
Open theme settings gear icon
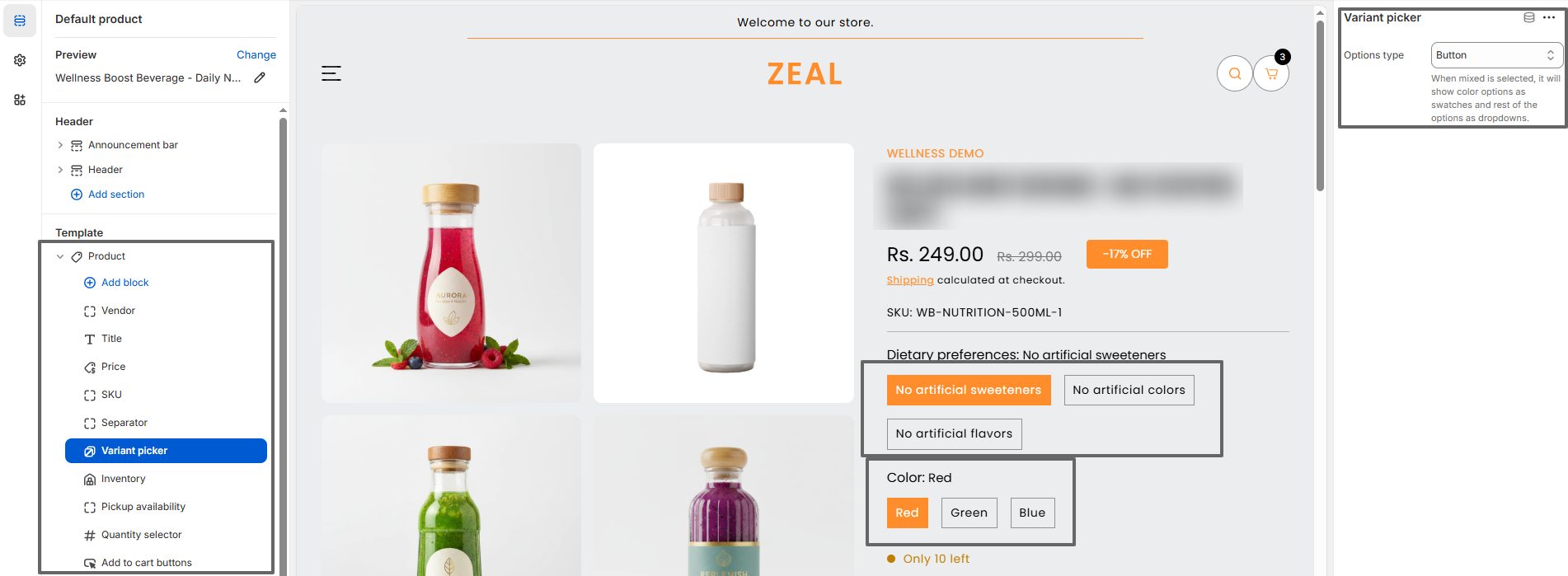pyautogui.click(x=20, y=60)
